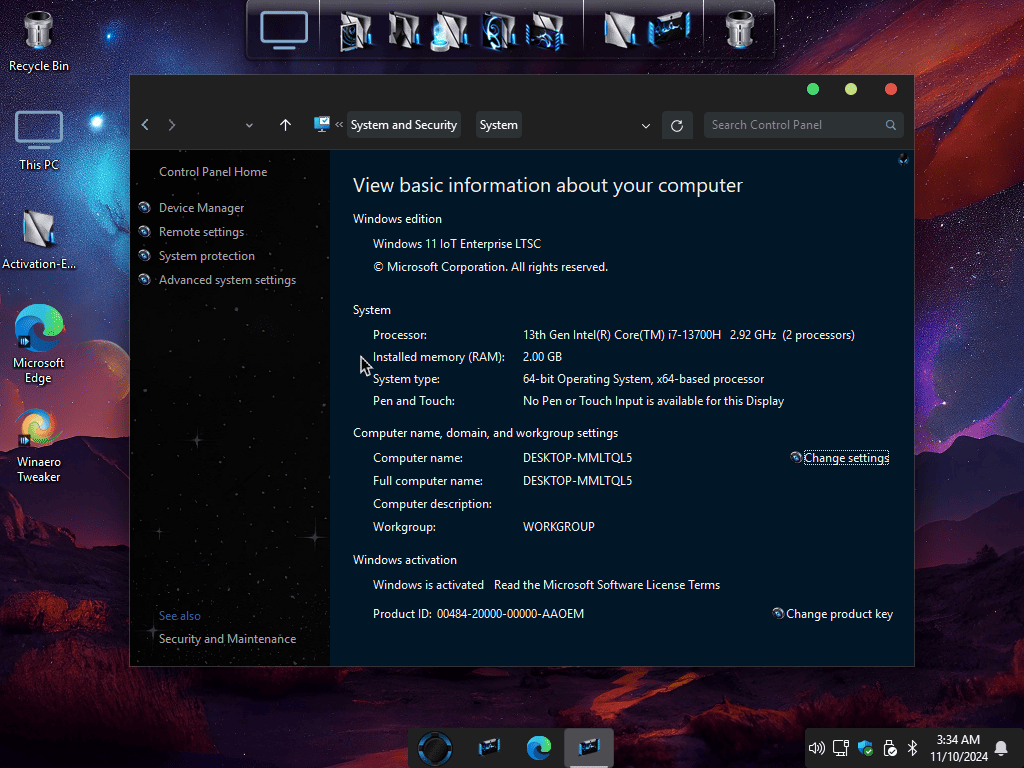Refresh the Control Panel view
This screenshot has height=768, width=1024.
tap(677, 125)
